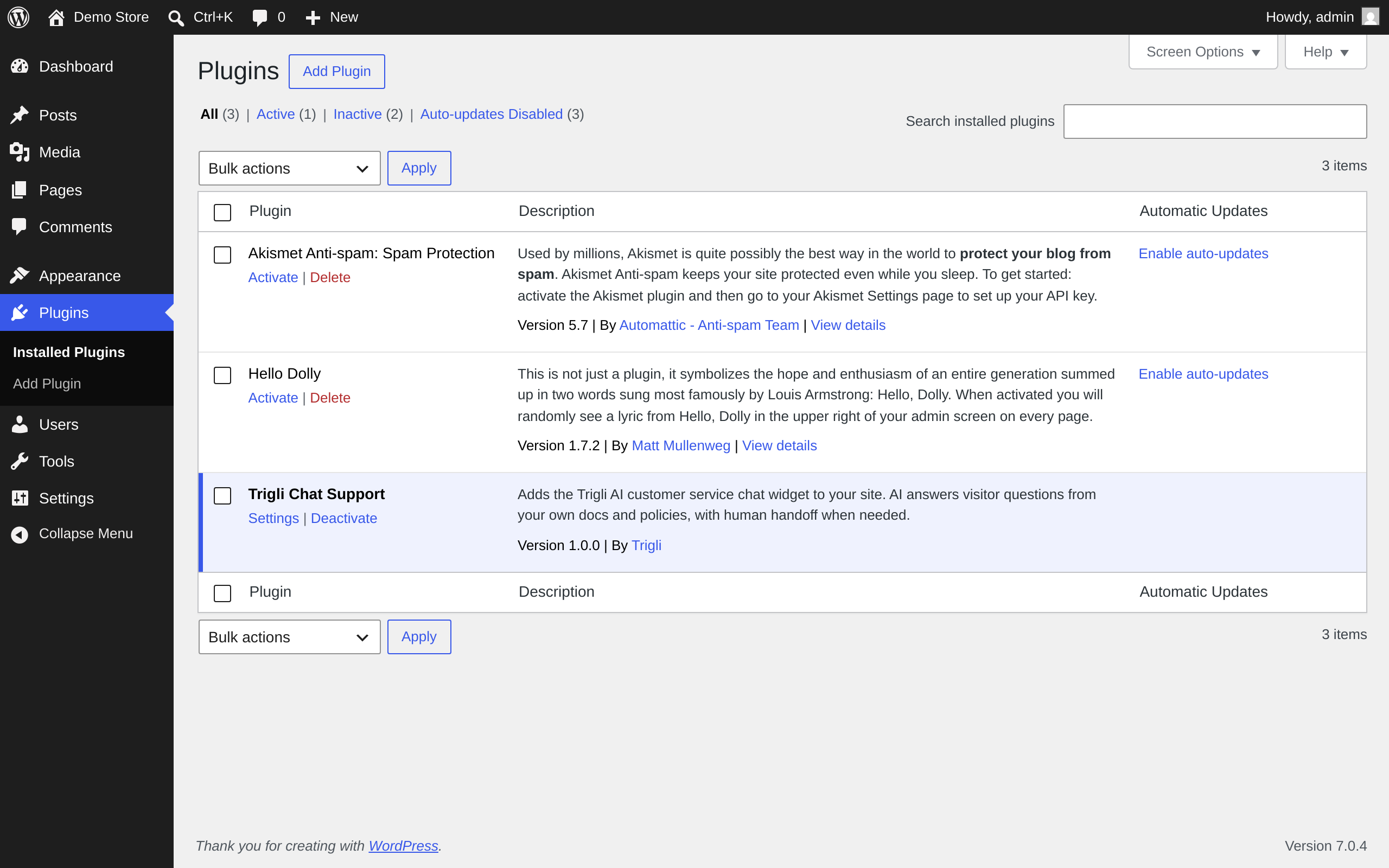This screenshot has width=1389, height=868.
Task: Toggle the select-all checkbox in table header
Action: [222, 213]
